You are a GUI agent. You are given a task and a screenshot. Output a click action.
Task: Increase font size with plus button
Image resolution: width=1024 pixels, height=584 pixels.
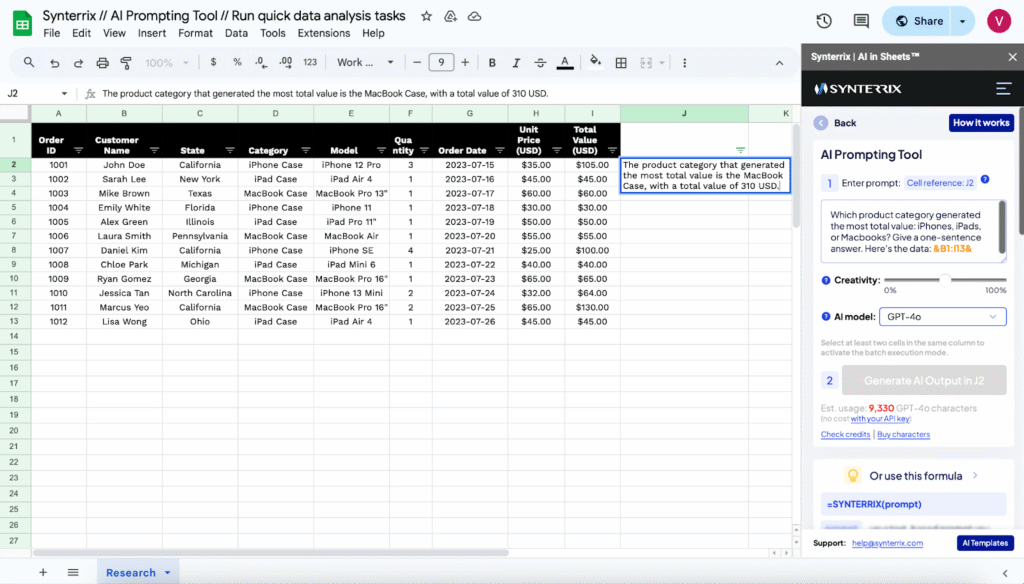(x=465, y=63)
